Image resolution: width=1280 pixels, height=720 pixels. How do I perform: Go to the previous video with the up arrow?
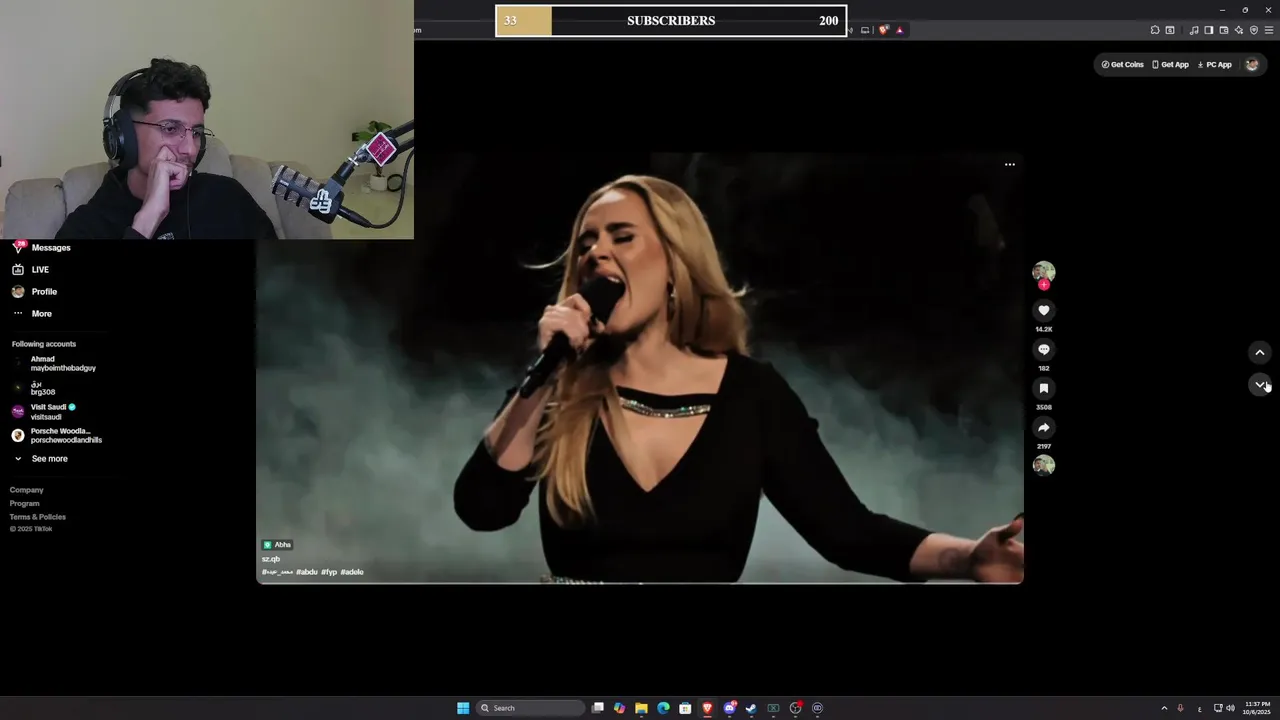pyautogui.click(x=1260, y=352)
